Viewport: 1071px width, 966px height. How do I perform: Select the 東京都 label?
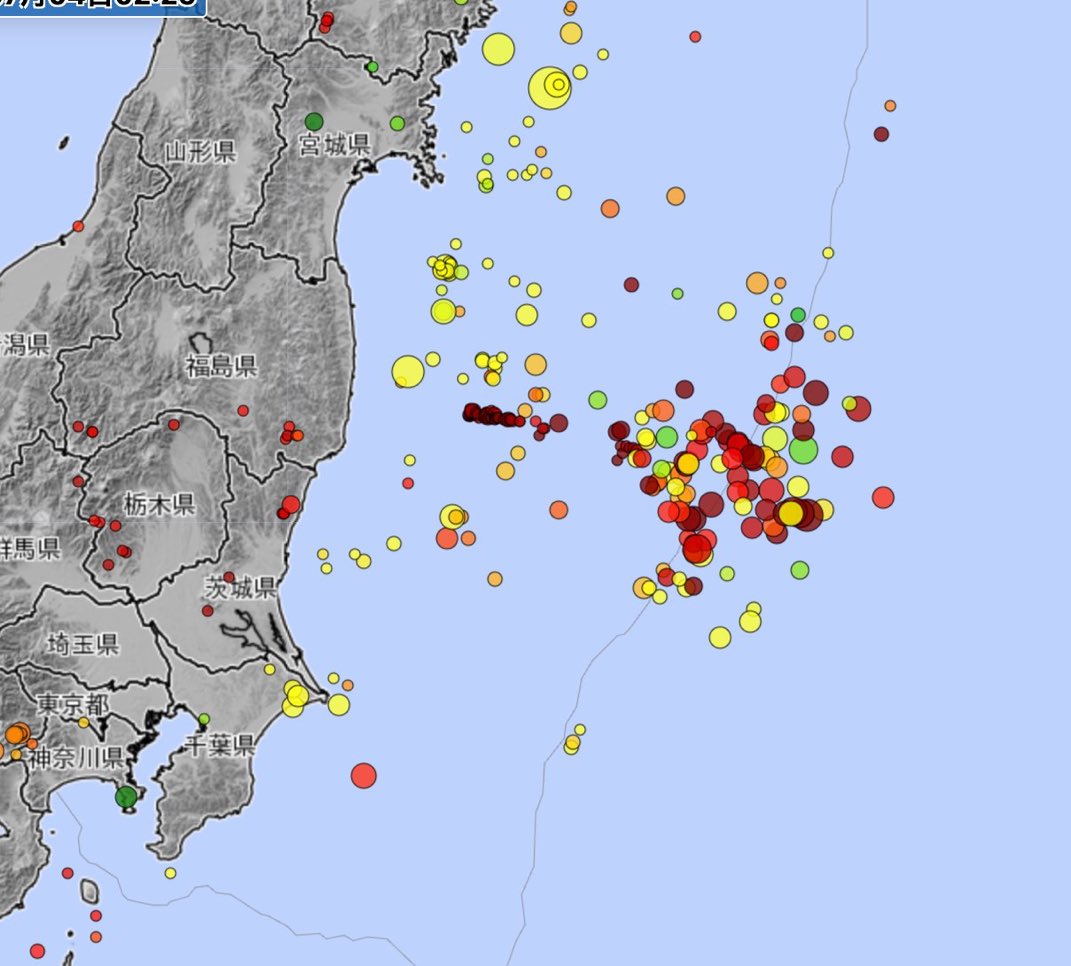[72, 704]
